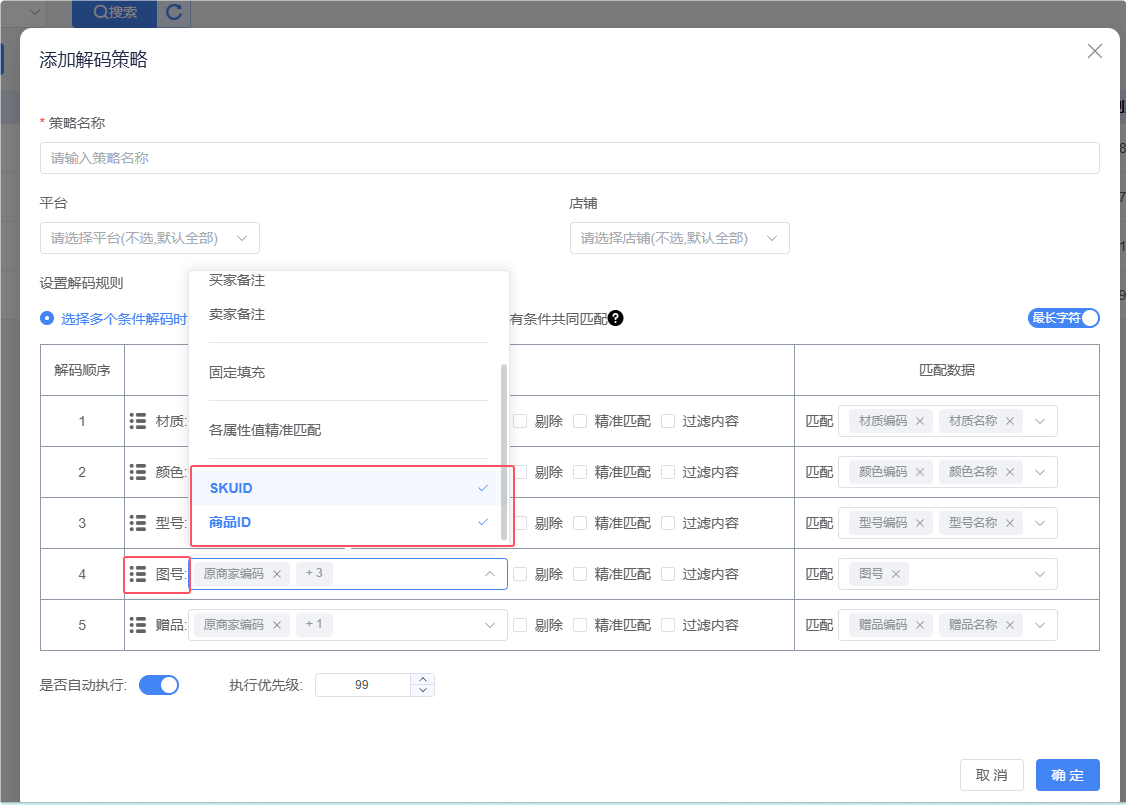
Task: Remove the 材质编码 tag
Action: (x=920, y=422)
